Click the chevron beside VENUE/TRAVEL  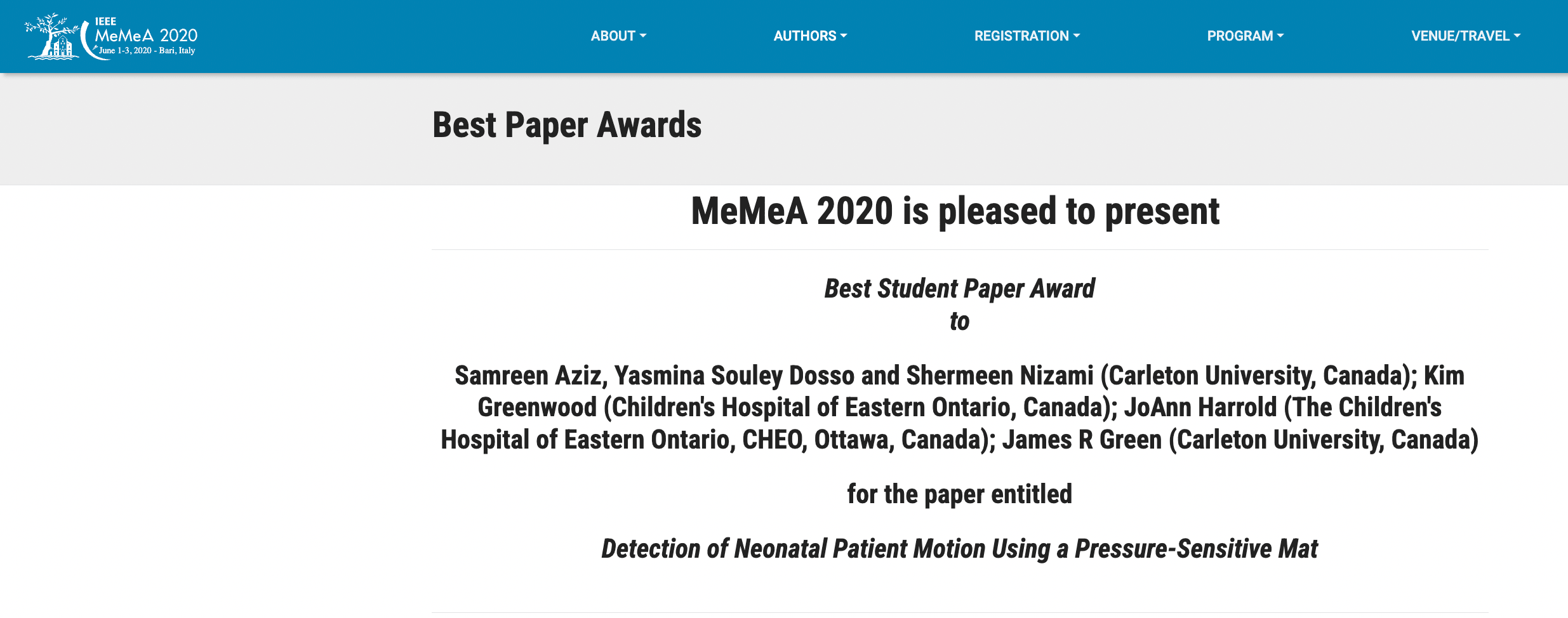pos(1517,36)
